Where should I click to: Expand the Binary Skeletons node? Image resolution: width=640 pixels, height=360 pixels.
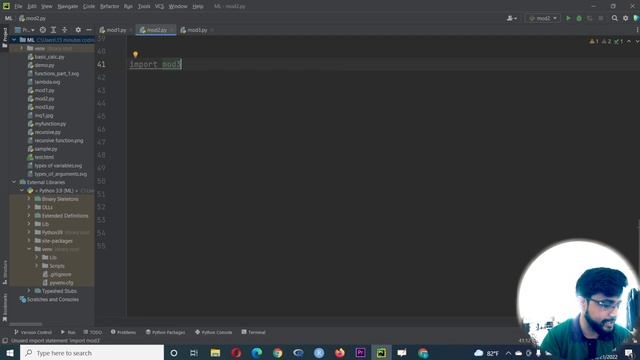coord(29,199)
